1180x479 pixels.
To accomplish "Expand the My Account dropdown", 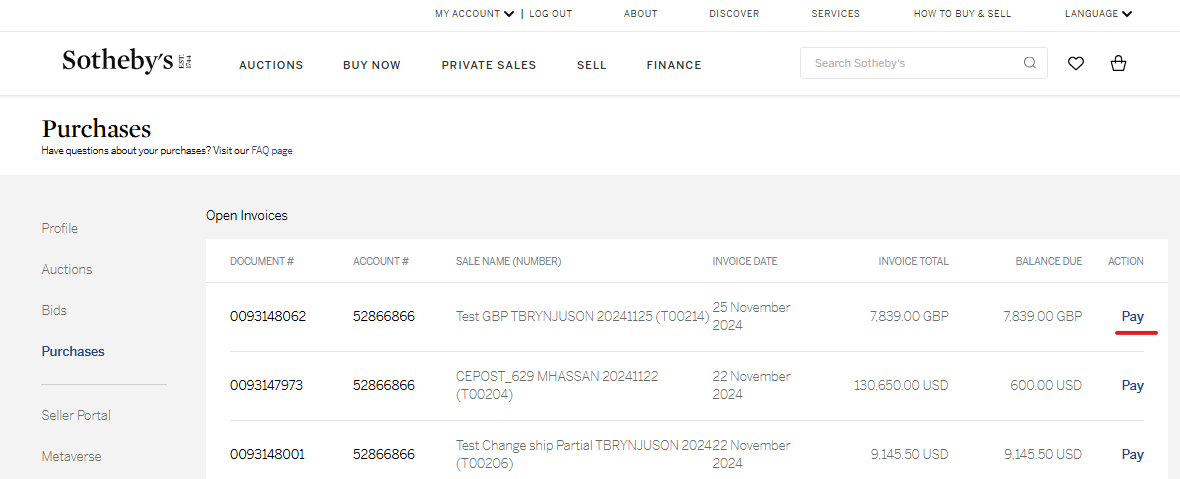I will tap(474, 14).
